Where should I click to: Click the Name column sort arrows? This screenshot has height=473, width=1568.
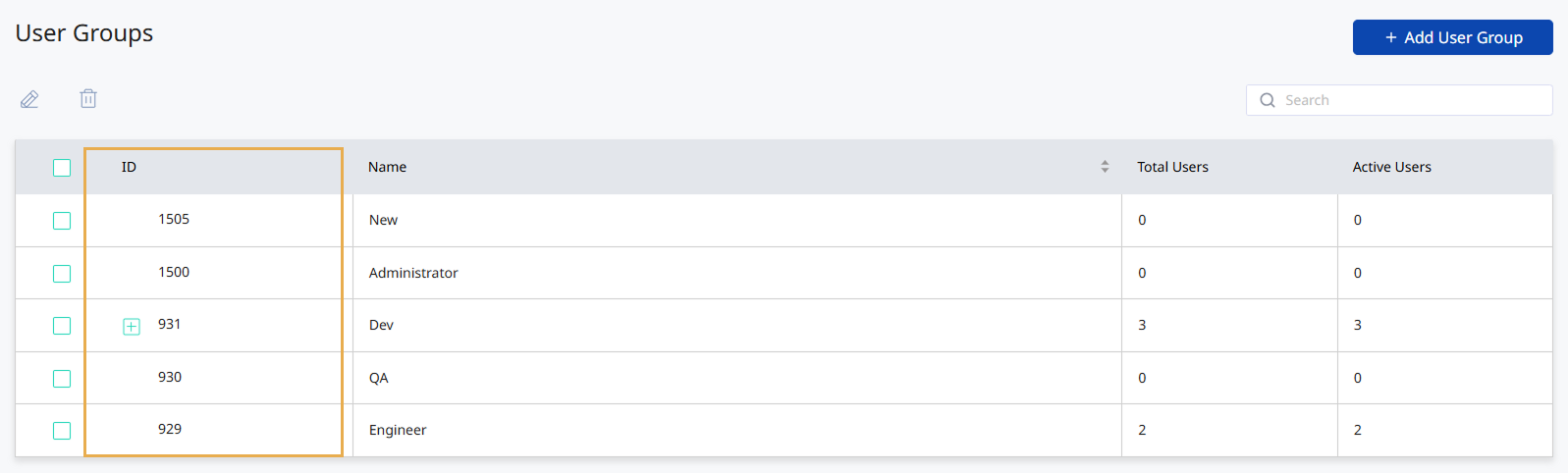point(1105,167)
